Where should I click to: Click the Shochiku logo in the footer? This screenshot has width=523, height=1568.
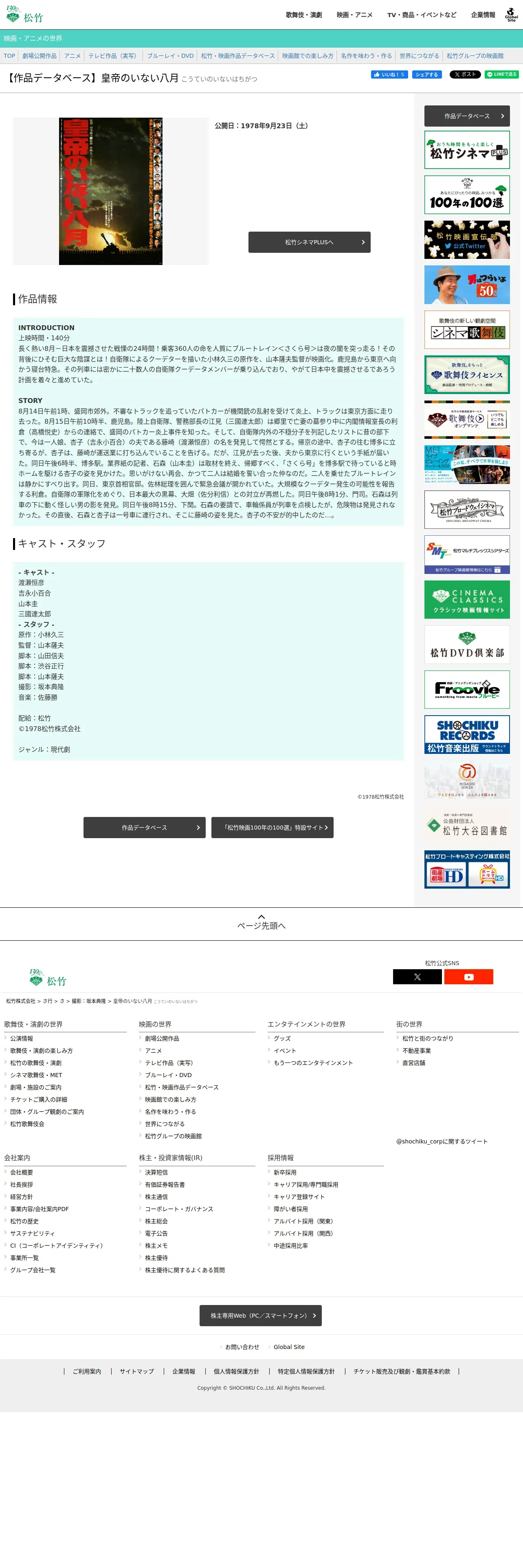point(48,978)
